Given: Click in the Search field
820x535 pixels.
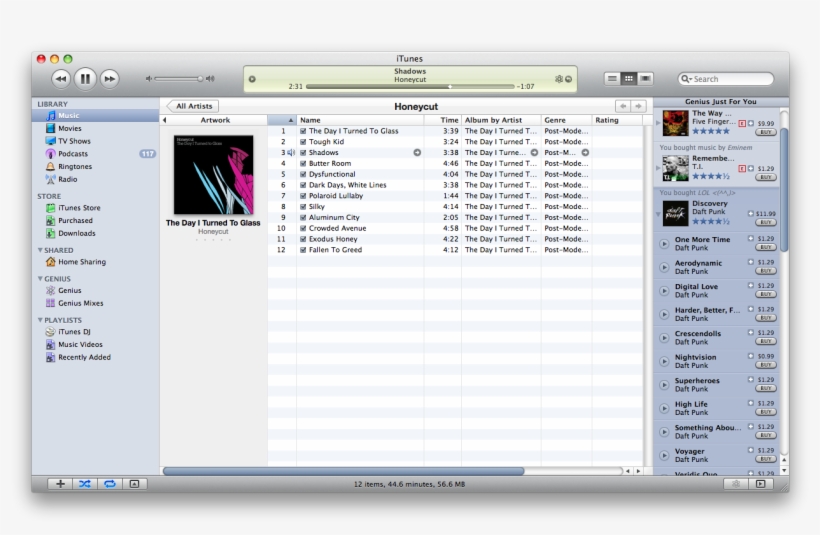Looking at the screenshot, I should pos(726,79).
